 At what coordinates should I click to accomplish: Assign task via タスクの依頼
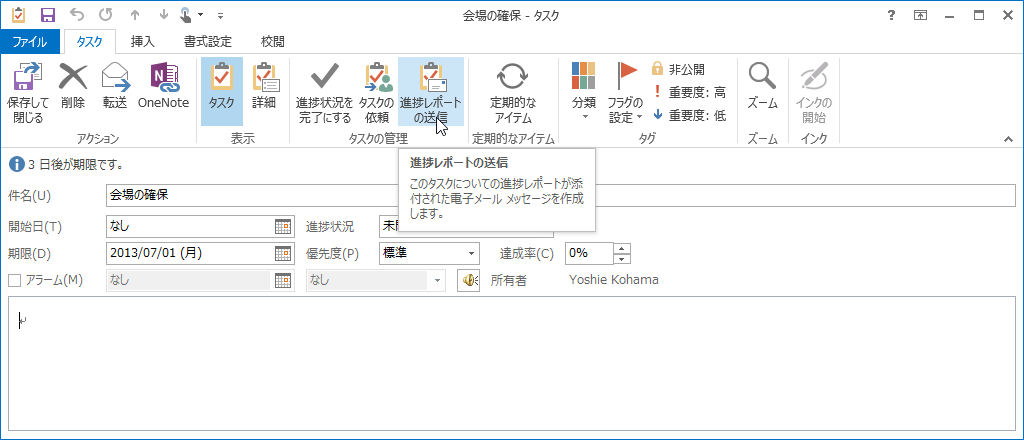(x=376, y=93)
